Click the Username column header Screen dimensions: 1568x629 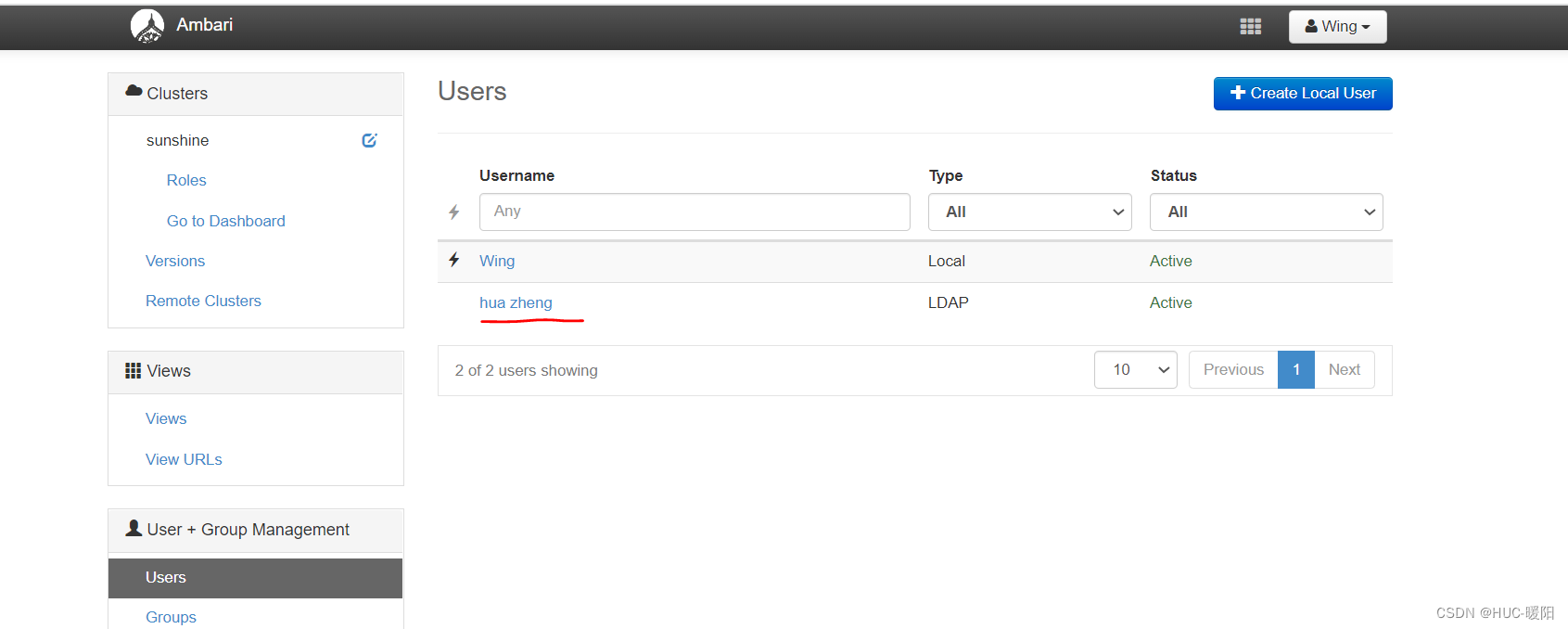point(516,175)
